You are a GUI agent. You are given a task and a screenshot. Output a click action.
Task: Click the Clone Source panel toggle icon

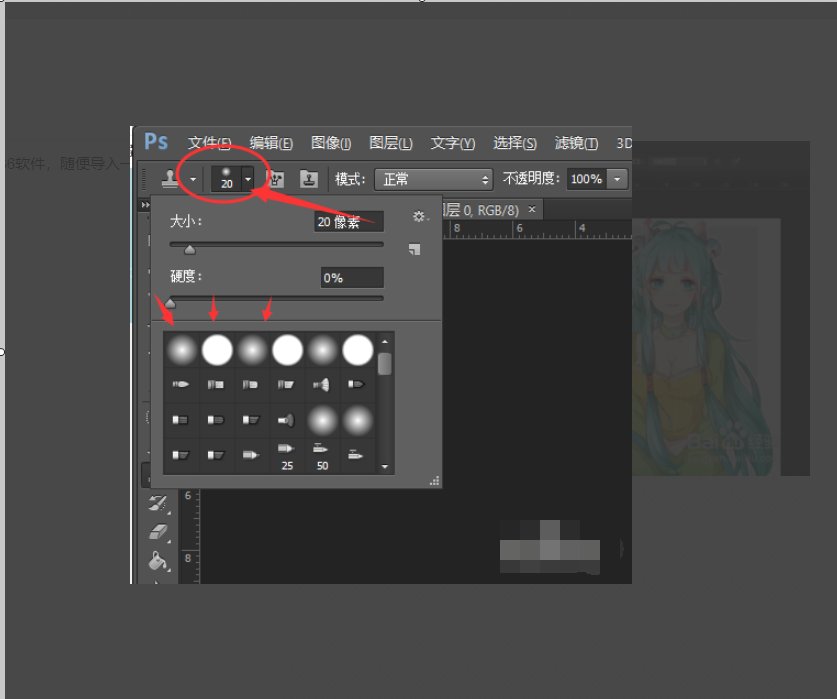click(x=310, y=180)
